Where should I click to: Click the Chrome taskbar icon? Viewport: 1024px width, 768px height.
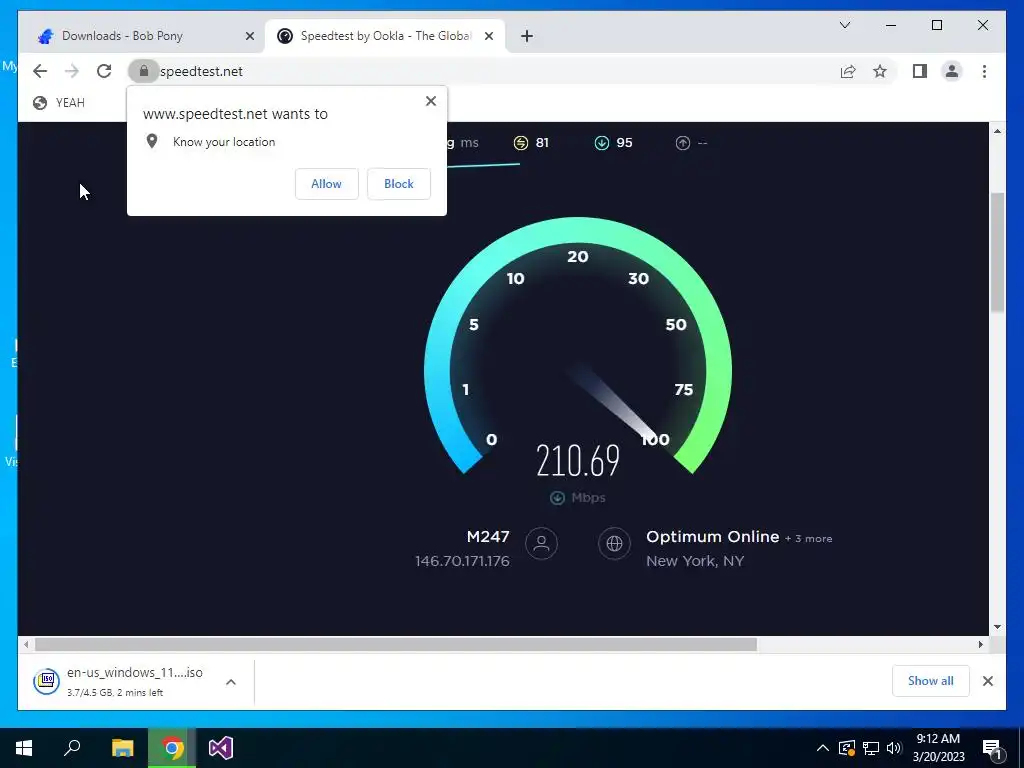click(x=172, y=748)
